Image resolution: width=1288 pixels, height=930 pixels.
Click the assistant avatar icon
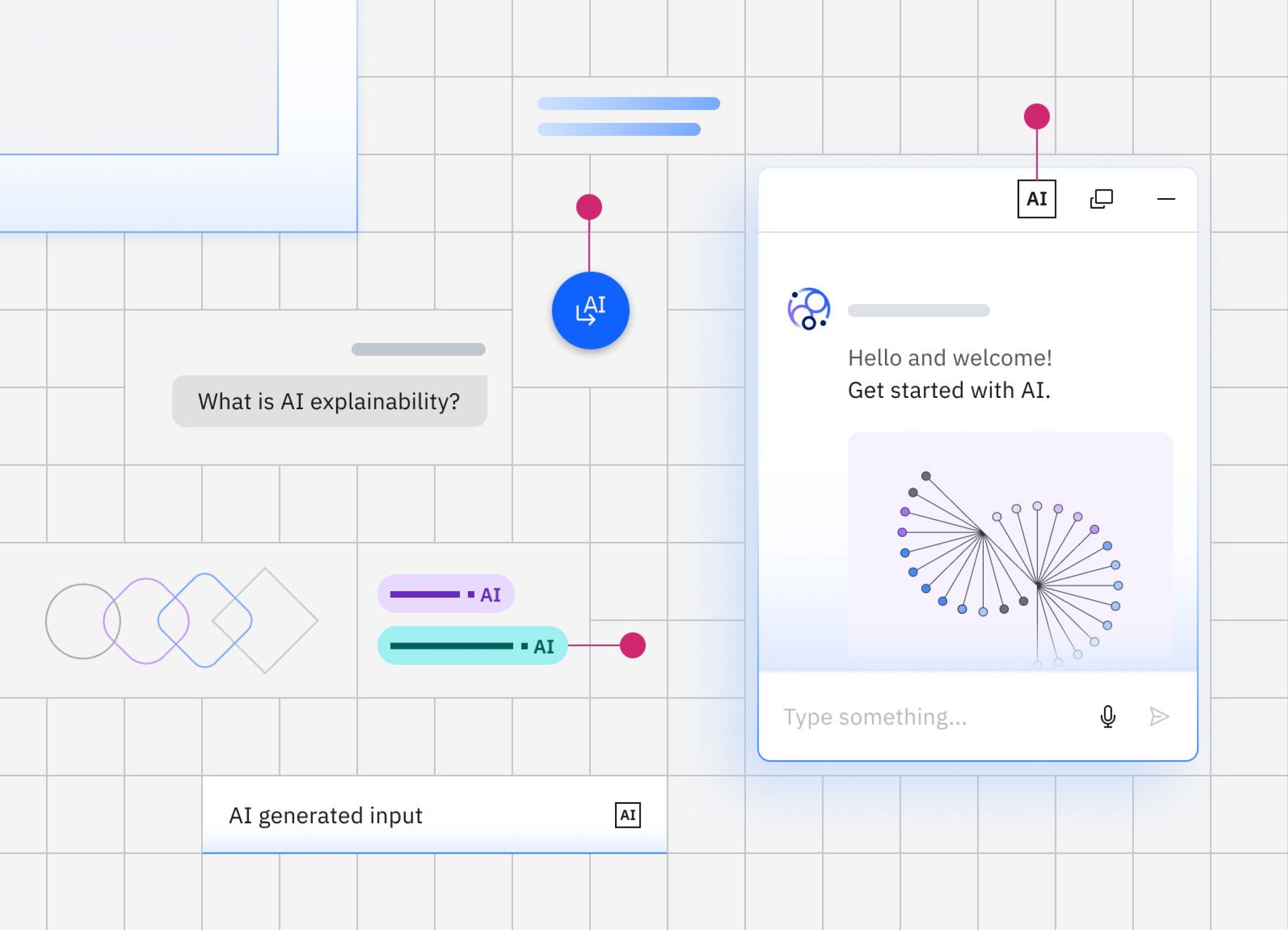point(809,309)
